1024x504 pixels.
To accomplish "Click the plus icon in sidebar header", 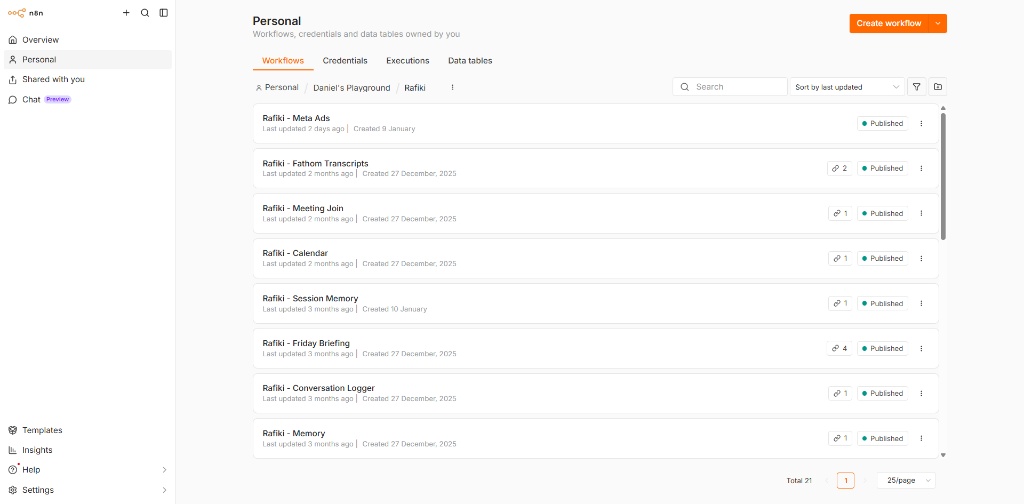I will pos(126,13).
